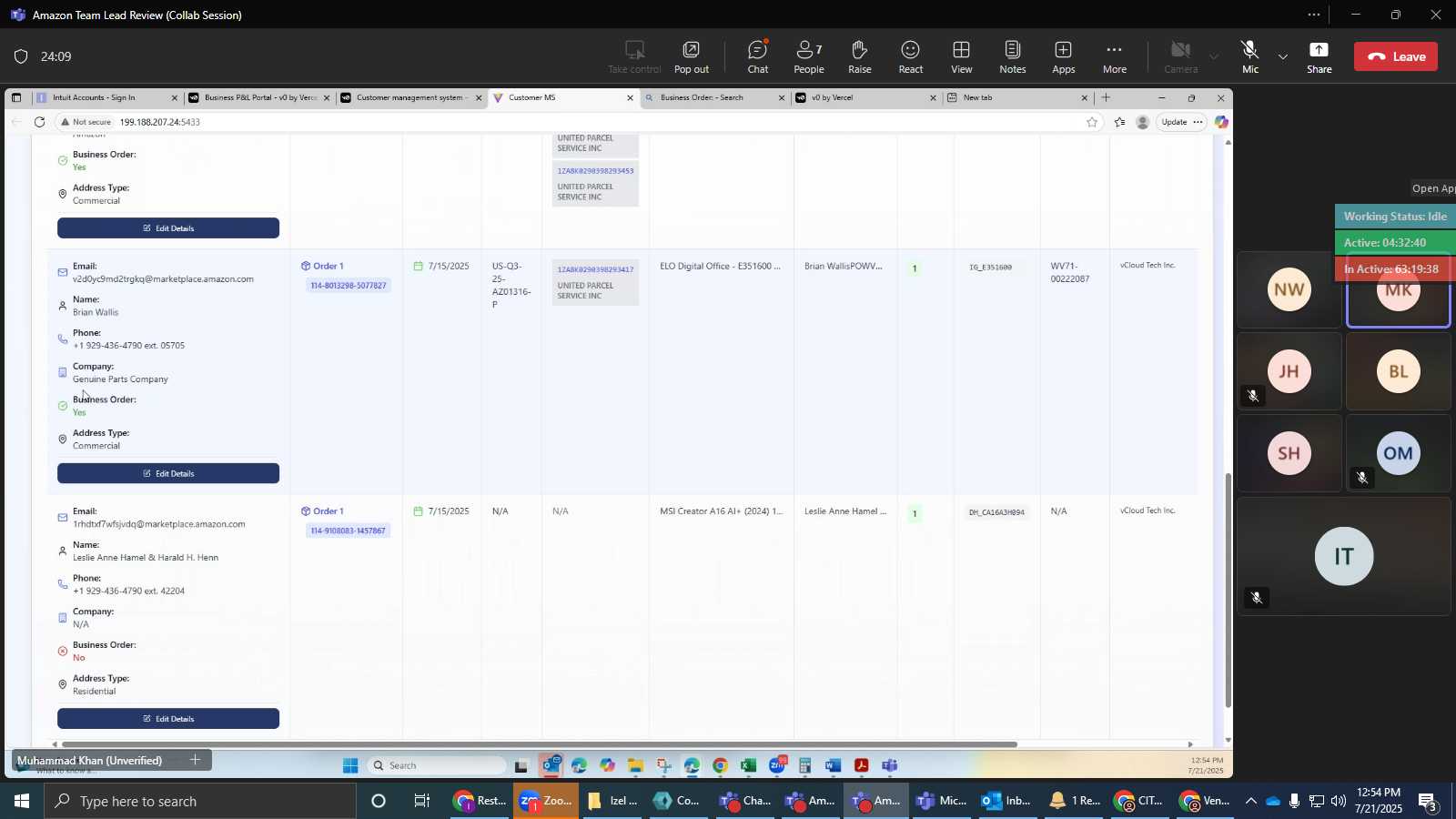Open Copilot sidebar in browser
1456x819 pixels.
(1221, 122)
